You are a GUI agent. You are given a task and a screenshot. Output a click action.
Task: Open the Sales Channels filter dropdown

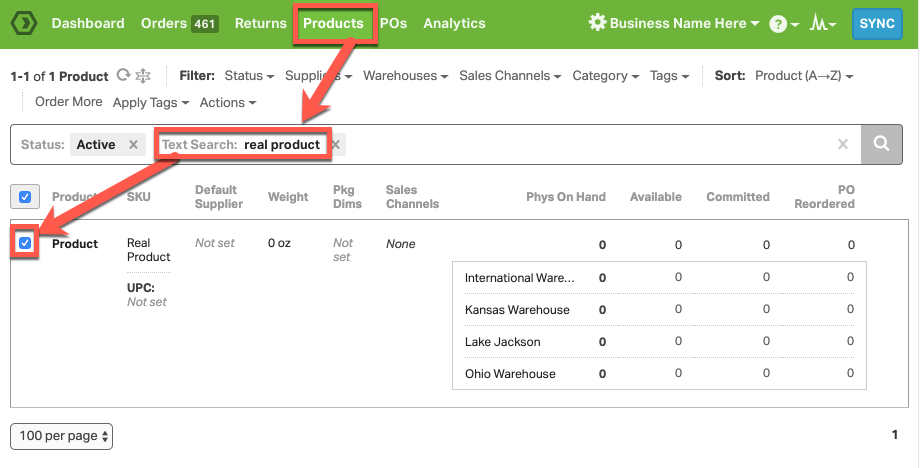tap(510, 76)
